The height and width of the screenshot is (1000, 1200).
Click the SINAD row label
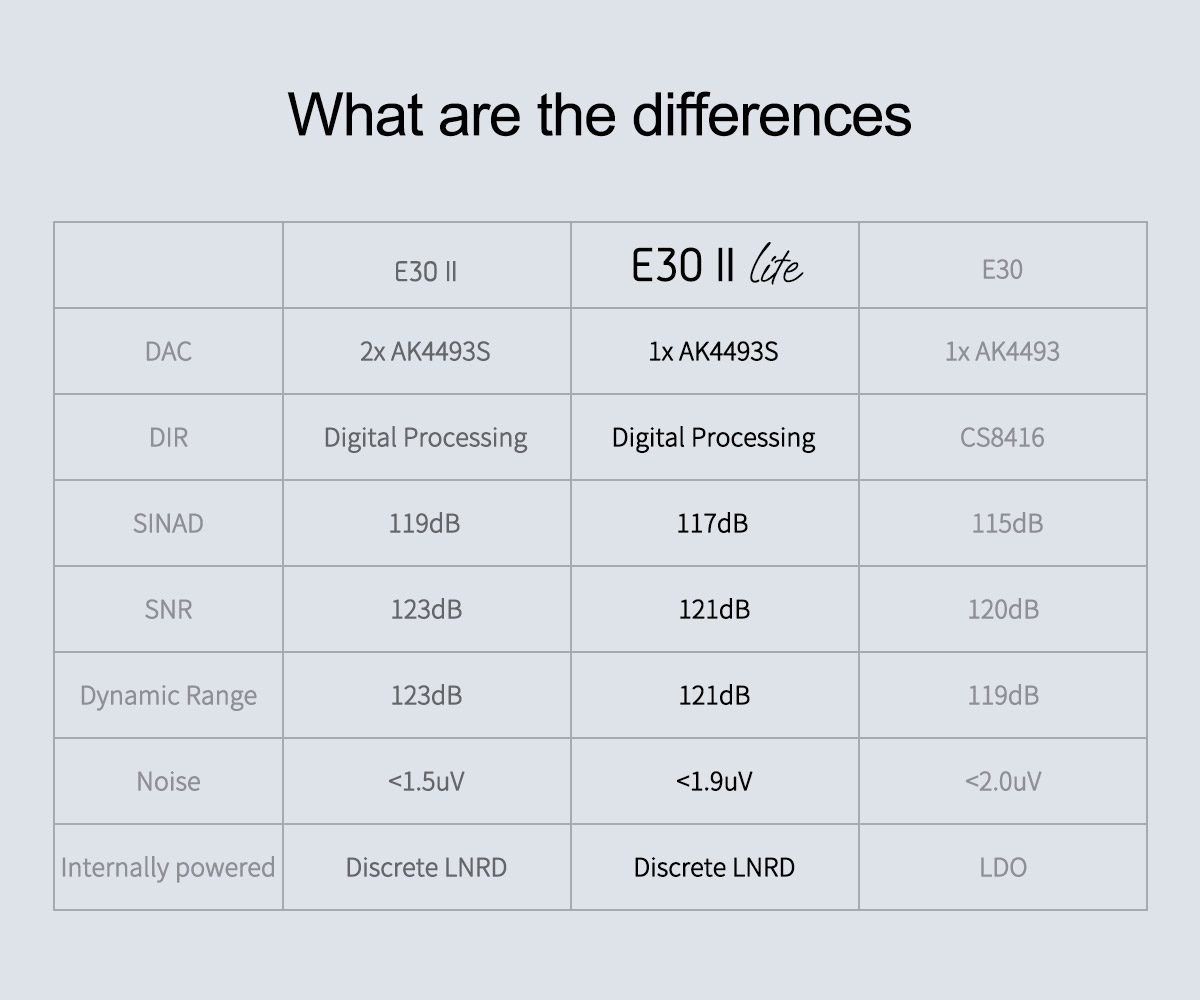168,524
